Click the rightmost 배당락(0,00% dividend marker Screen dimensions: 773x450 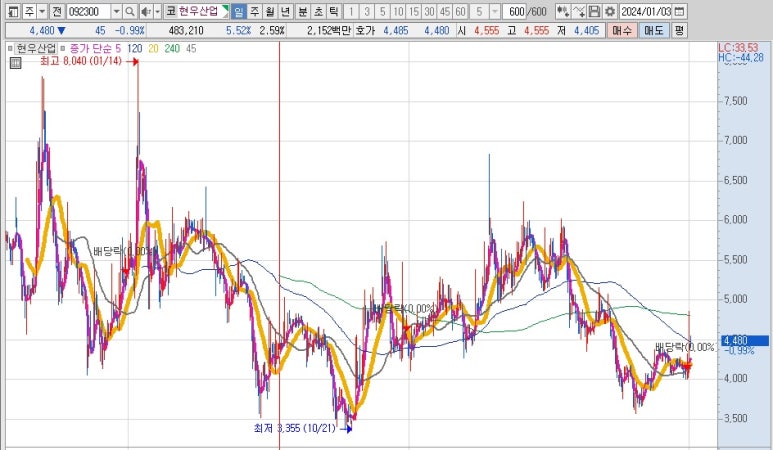[x=685, y=347]
